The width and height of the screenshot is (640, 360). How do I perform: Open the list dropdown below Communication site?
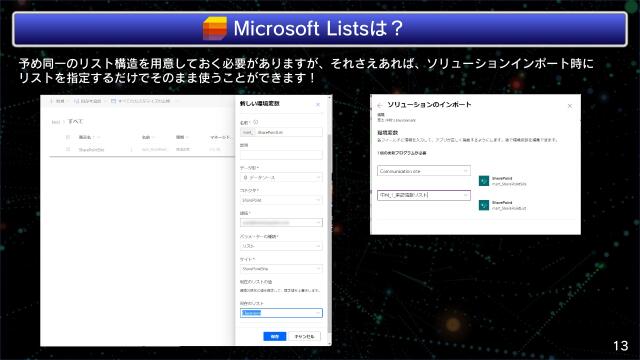[x=424, y=195]
